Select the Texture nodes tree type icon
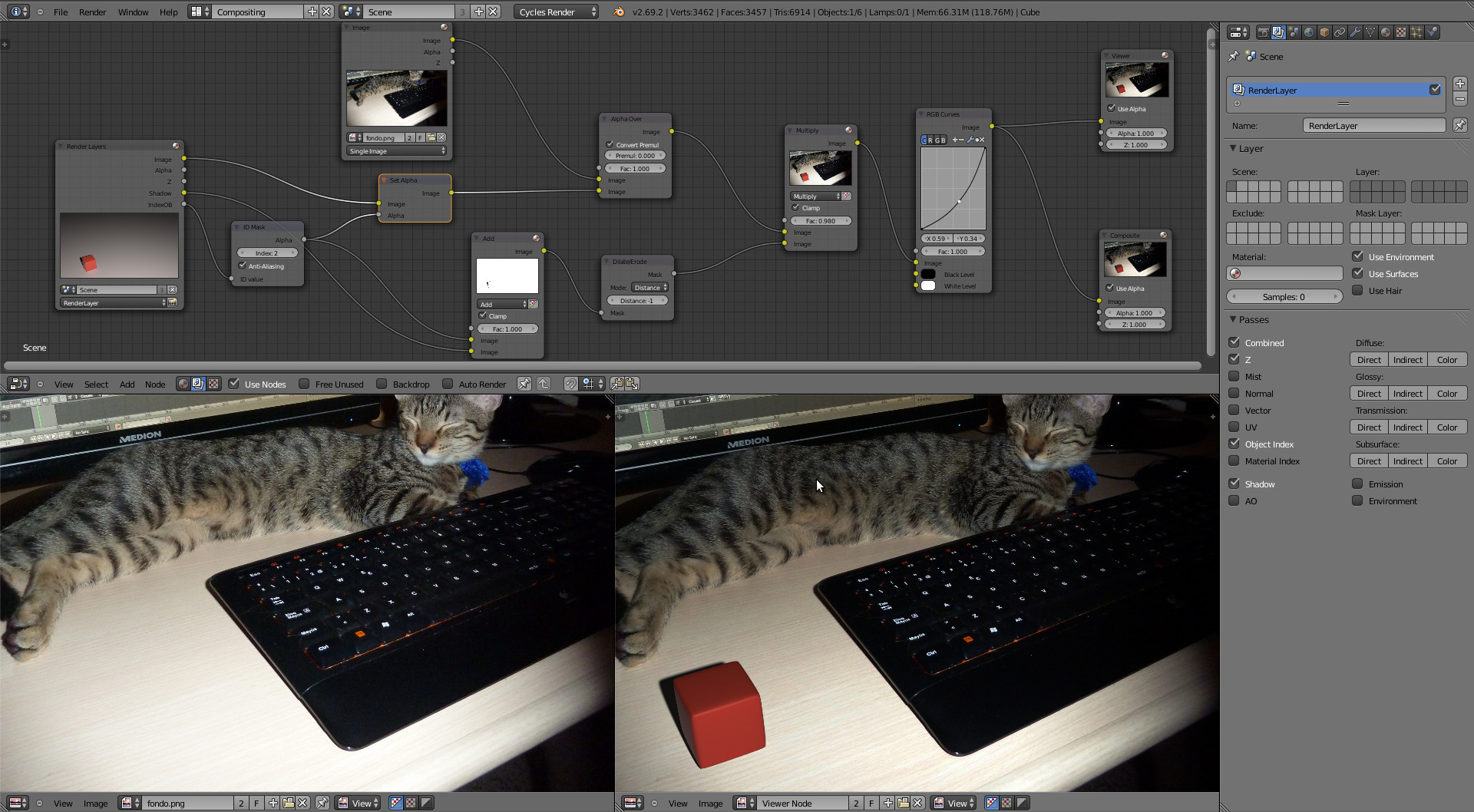The height and width of the screenshot is (812, 1474). [x=213, y=384]
